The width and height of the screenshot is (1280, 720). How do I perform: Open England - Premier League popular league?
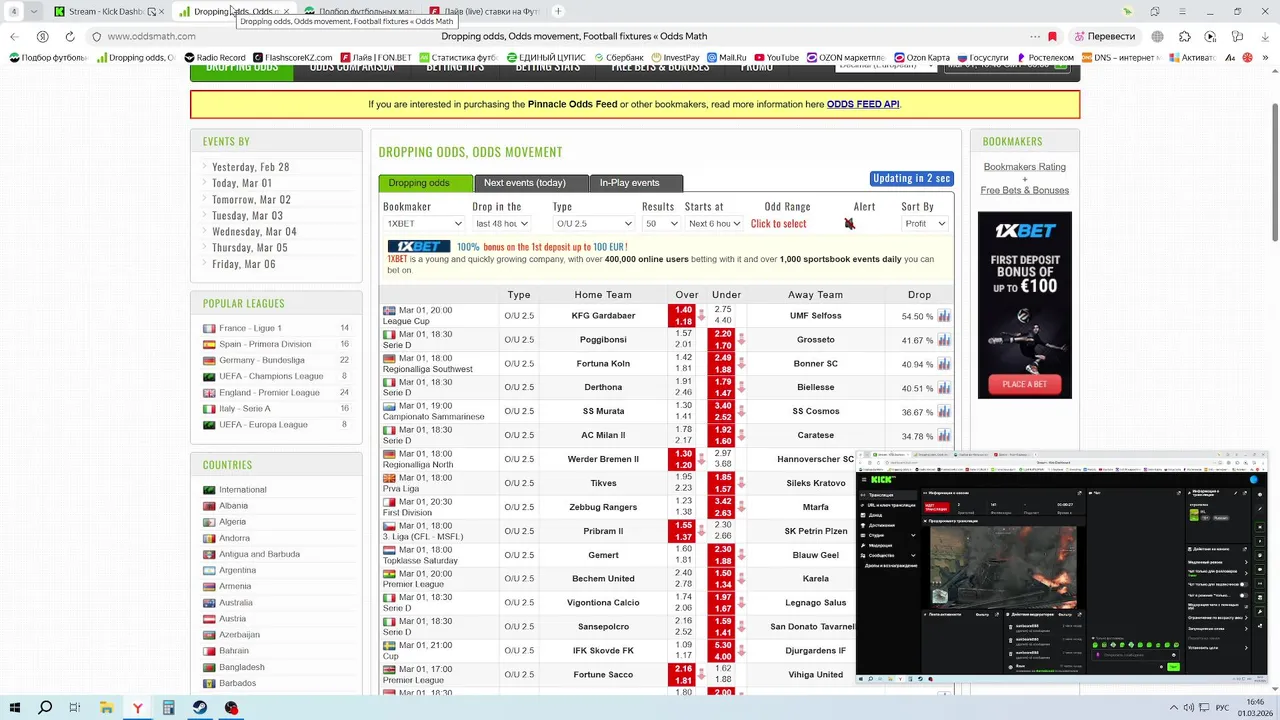(x=269, y=392)
